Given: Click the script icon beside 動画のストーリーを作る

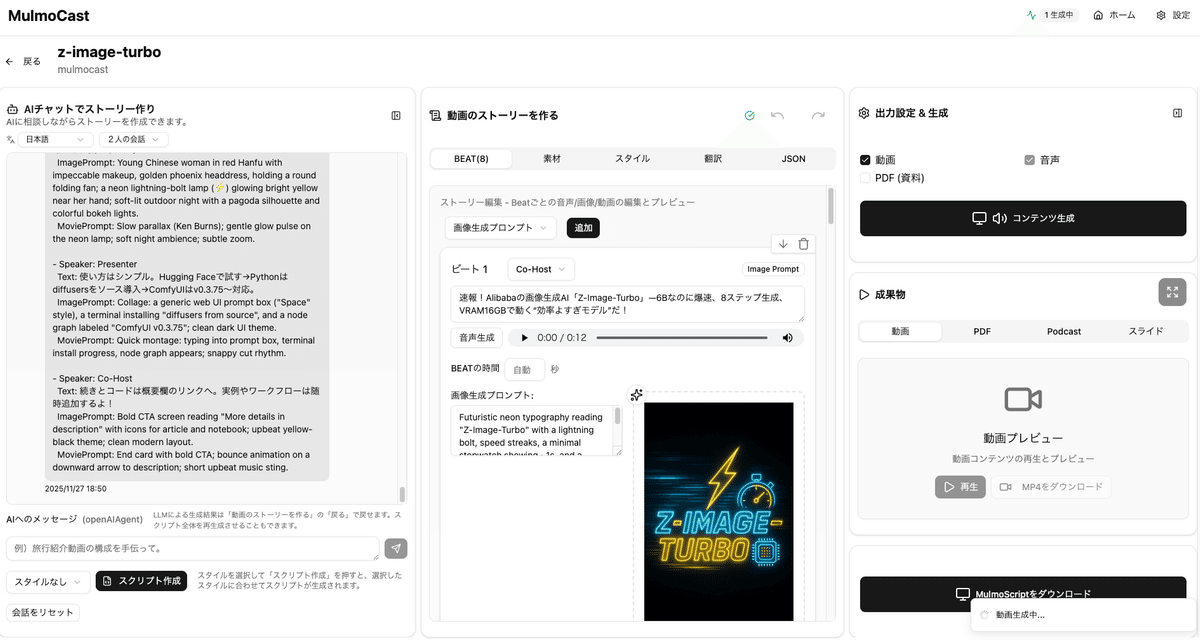Looking at the screenshot, I should pyautogui.click(x=435, y=116).
